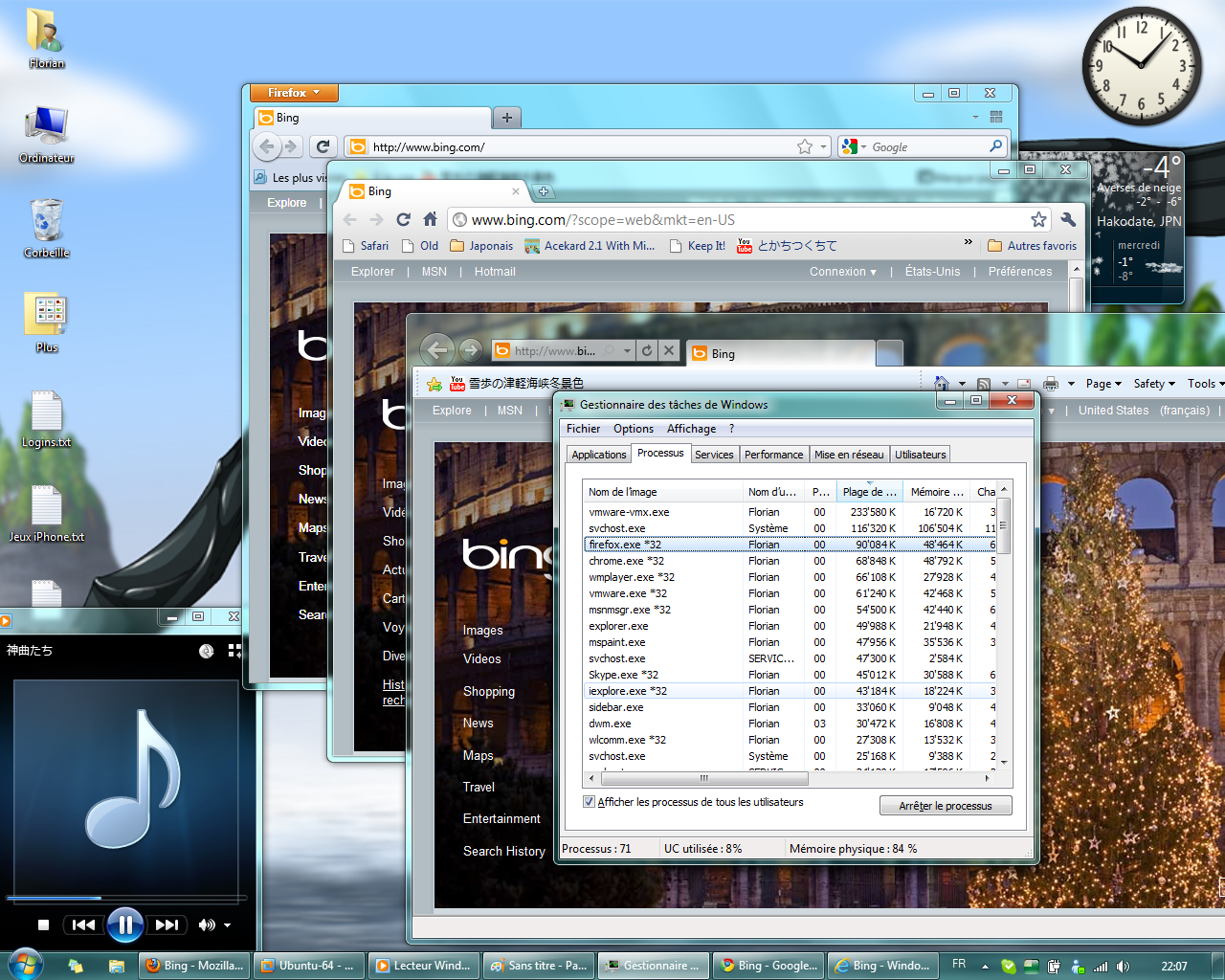Click the Chrome wrench settings icon

pyautogui.click(x=1069, y=220)
